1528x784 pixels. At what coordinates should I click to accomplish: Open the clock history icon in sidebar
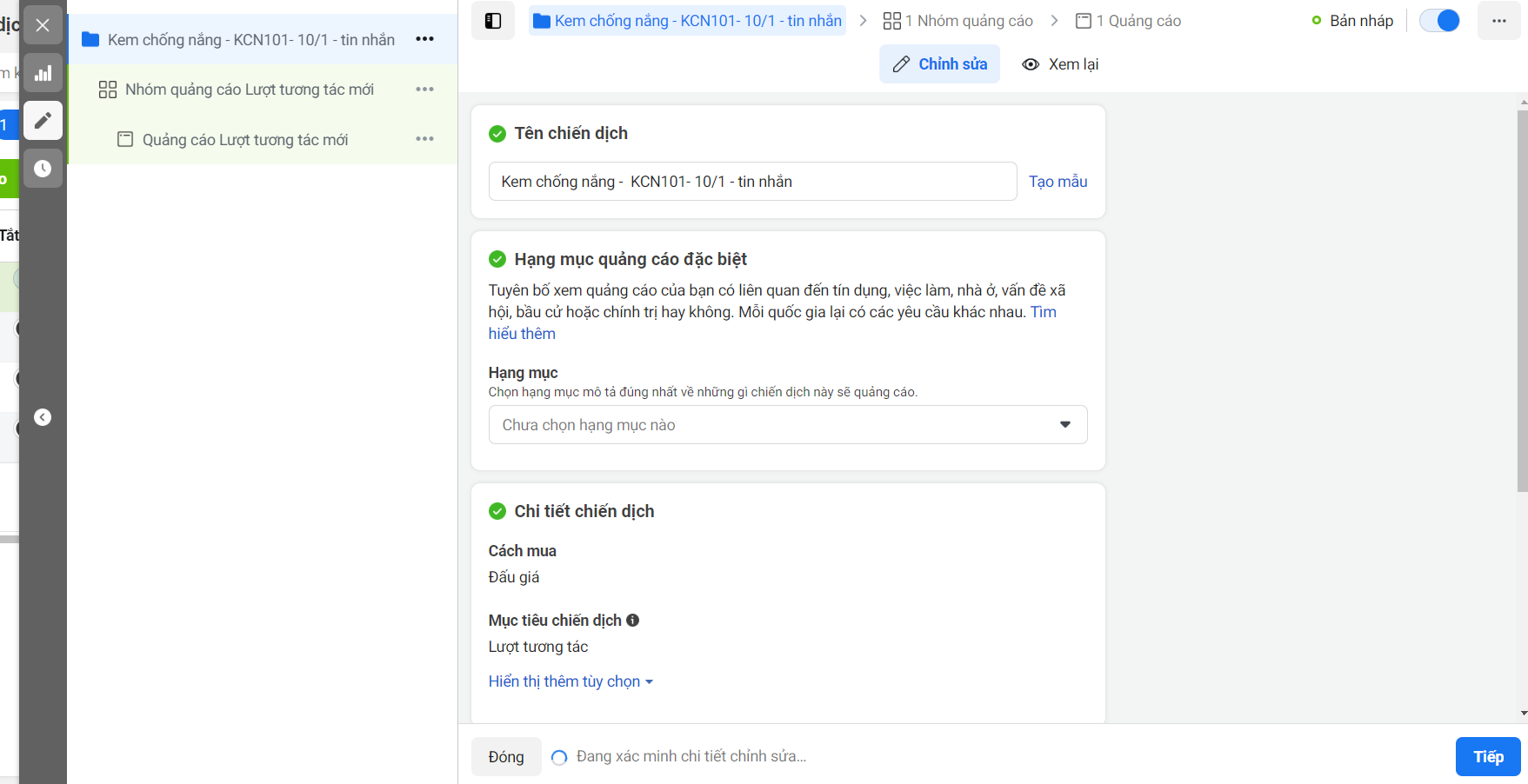coord(43,169)
